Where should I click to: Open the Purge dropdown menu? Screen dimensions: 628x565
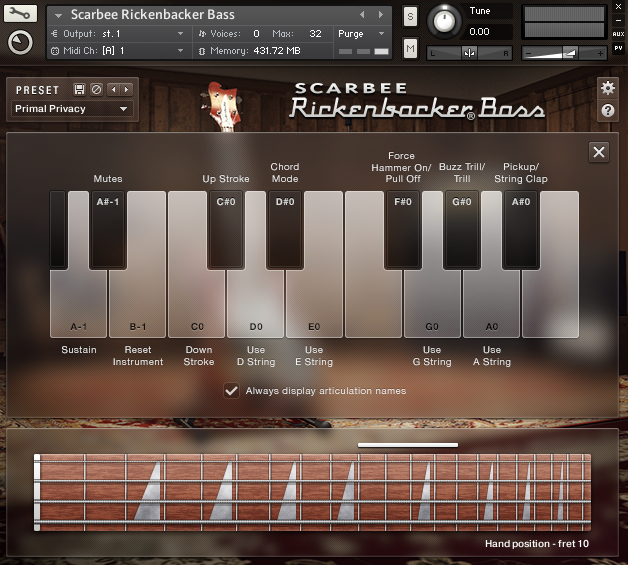pos(362,34)
